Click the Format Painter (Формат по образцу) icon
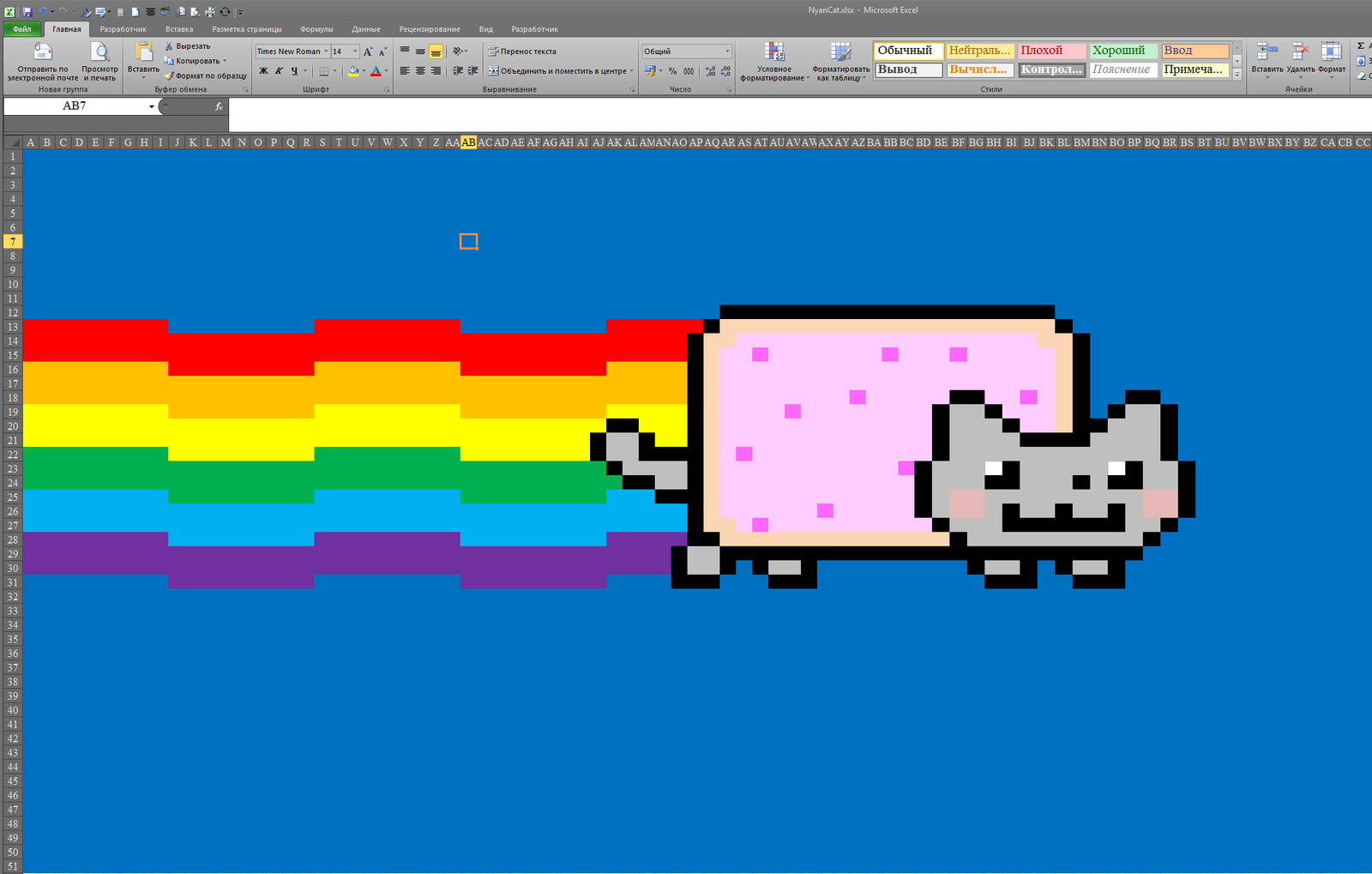Image resolution: width=1372 pixels, height=874 pixels. (x=169, y=75)
